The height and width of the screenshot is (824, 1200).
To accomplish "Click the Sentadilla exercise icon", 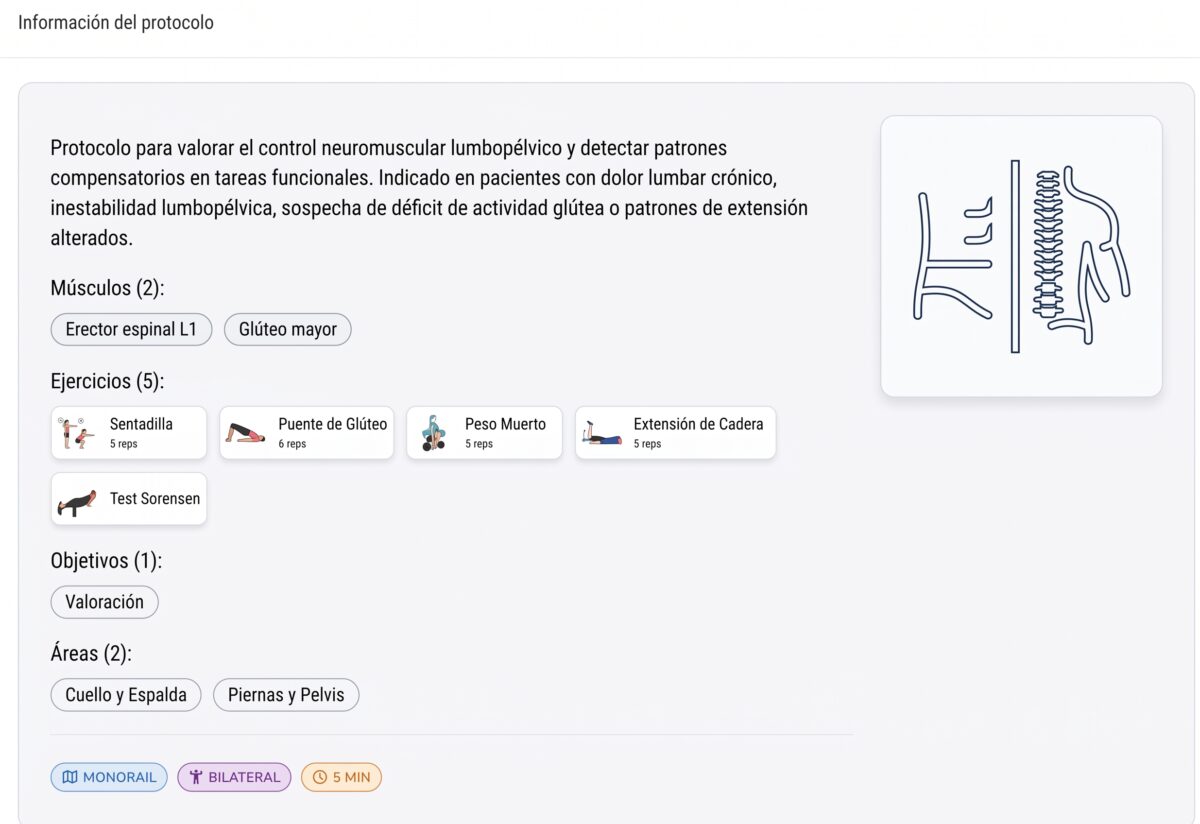I will coord(76,433).
